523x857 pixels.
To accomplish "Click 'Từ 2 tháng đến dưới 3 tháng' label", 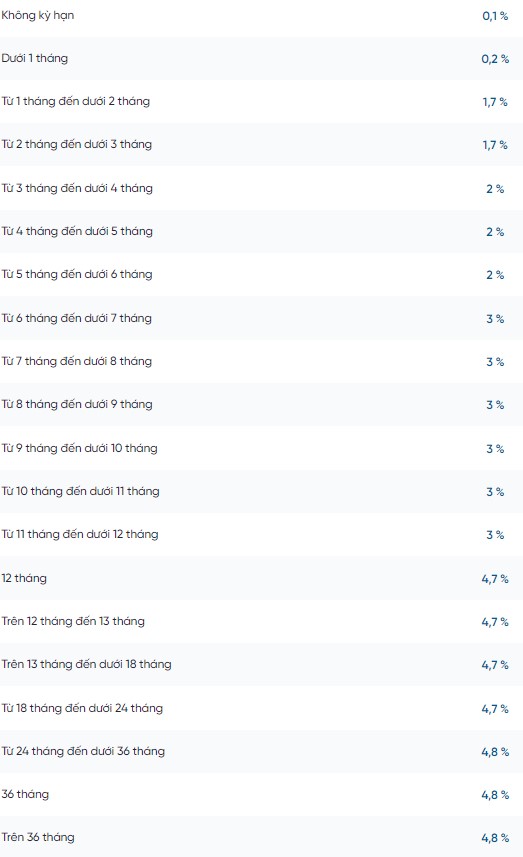I will coord(77,144).
